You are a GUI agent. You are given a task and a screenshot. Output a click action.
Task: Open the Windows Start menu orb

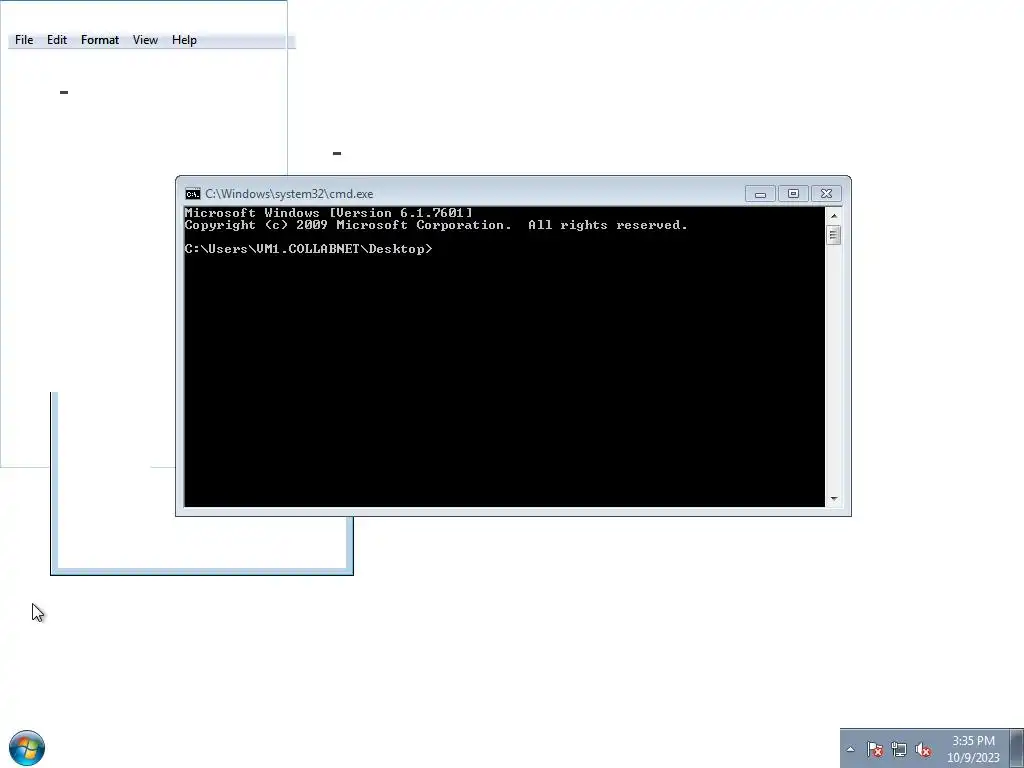click(27, 748)
